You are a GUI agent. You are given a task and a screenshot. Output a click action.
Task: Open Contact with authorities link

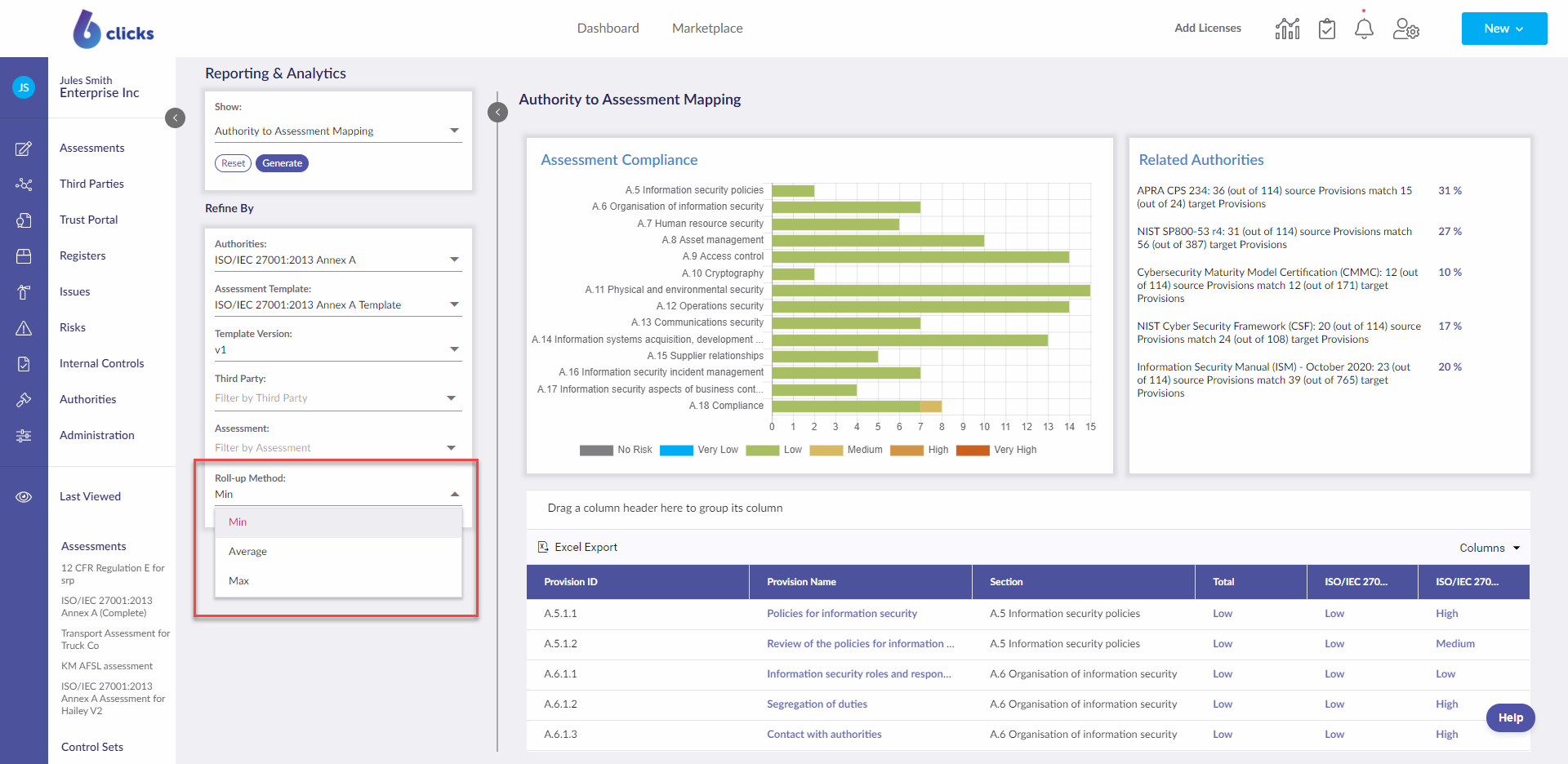(824, 735)
